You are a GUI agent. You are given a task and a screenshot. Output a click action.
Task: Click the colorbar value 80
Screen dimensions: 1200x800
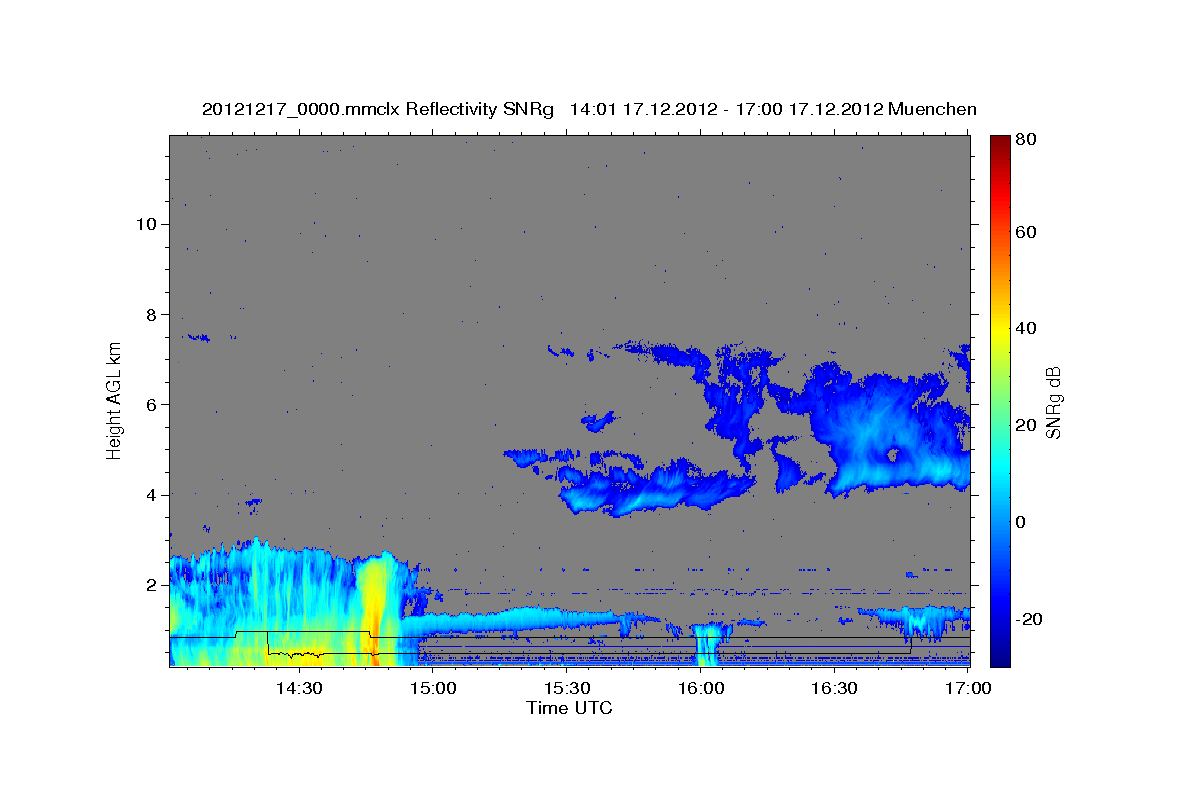click(x=1024, y=140)
